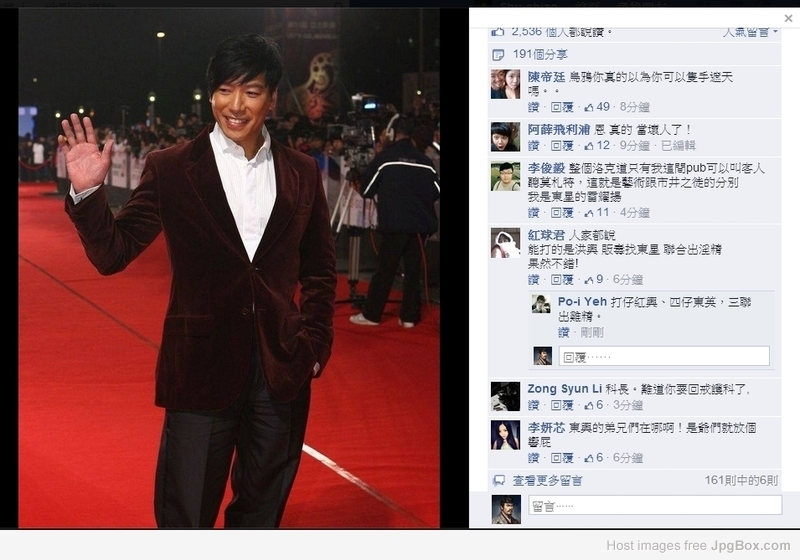This screenshot has width=800, height=560.
Task: Like Po-i Yeh's reply
Action: click(563, 333)
